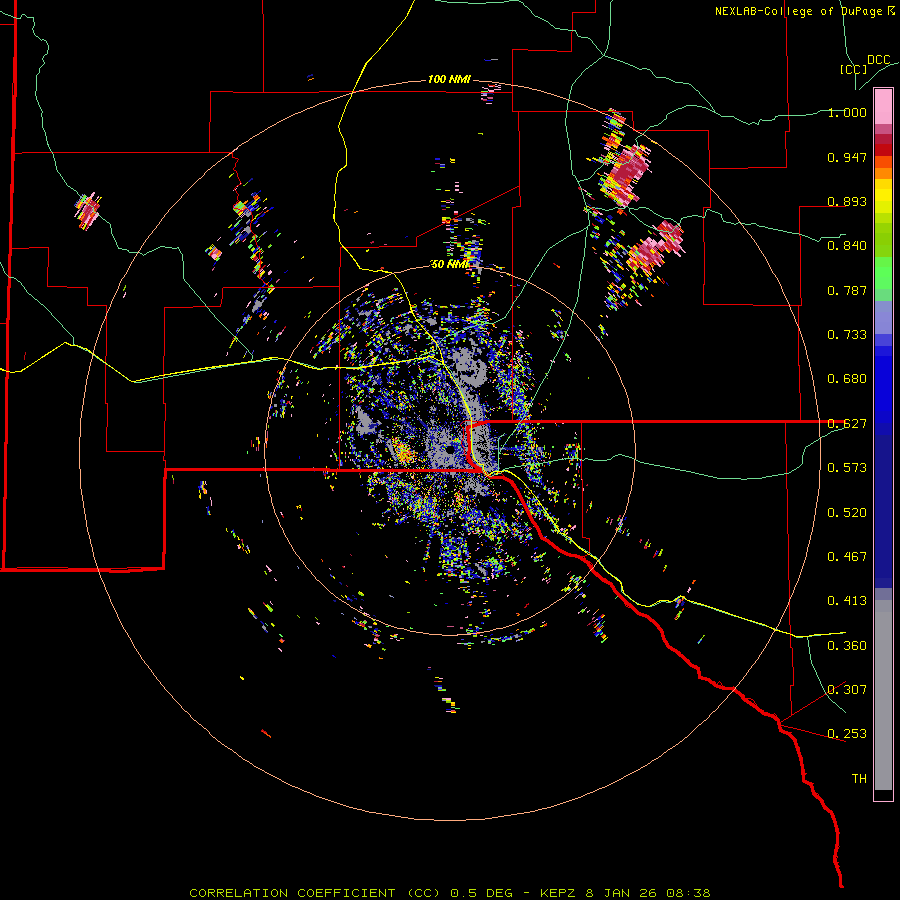Screen dimensions: 900x900
Task: Click the 0.680 legend value
Action: (847, 379)
